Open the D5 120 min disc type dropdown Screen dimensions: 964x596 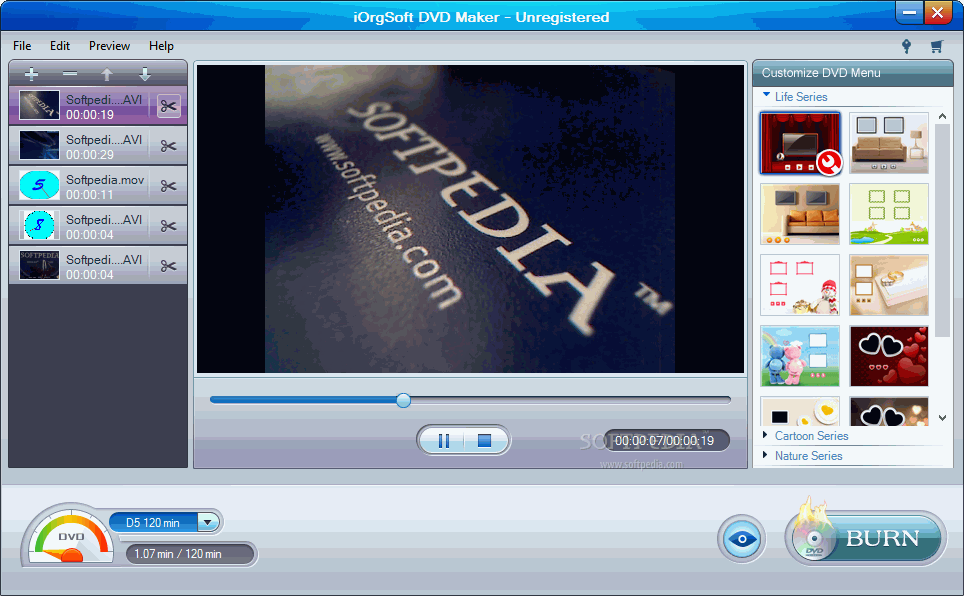(x=208, y=523)
